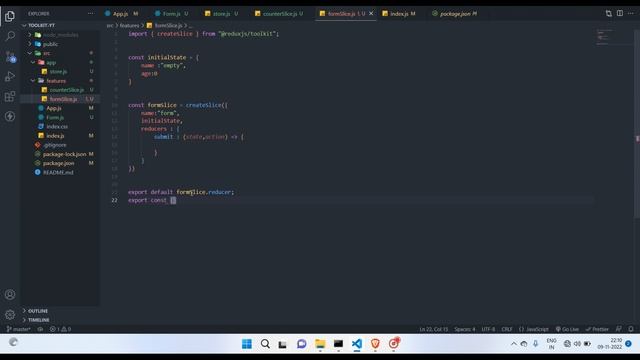The height and width of the screenshot is (360, 640).
Task: Collapse the app folder
Action: pos(33,62)
